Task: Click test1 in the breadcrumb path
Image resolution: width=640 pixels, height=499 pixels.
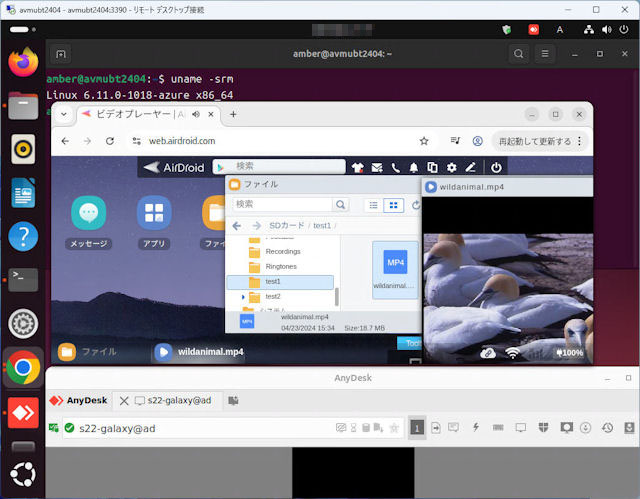Action: click(x=322, y=226)
